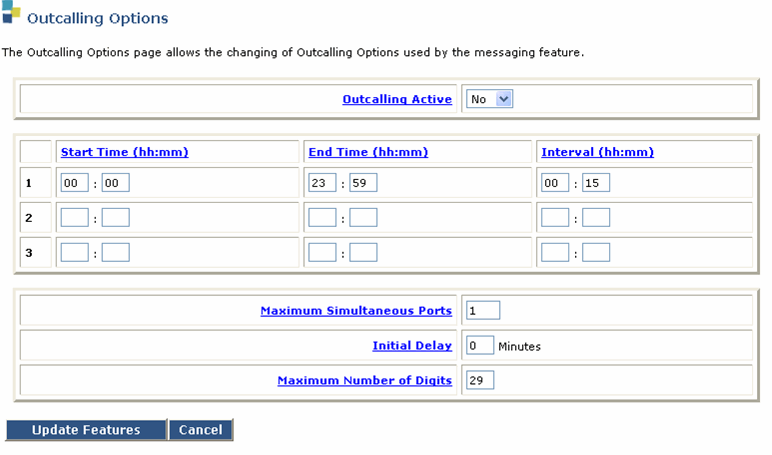Open the Outcalling Active dropdown
Screen dimensions: 772x455
click(489, 99)
